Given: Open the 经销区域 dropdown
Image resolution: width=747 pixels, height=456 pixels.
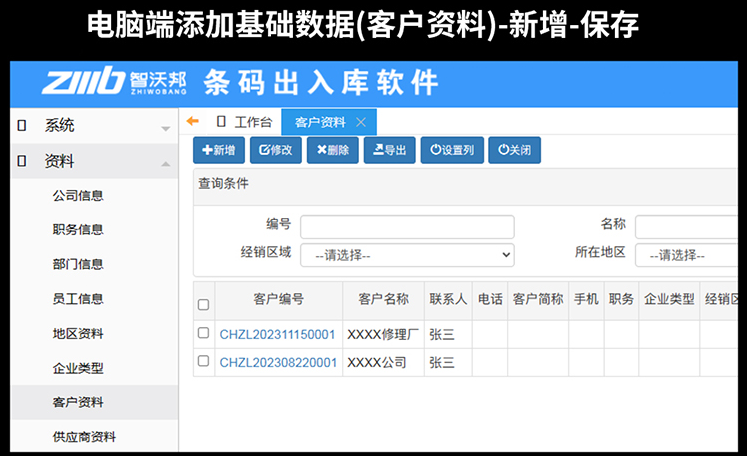Looking at the screenshot, I should [x=407, y=255].
